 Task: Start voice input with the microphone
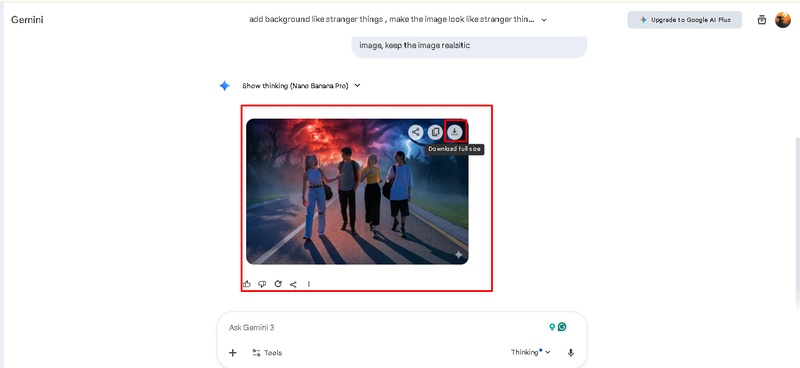click(571, 353)
